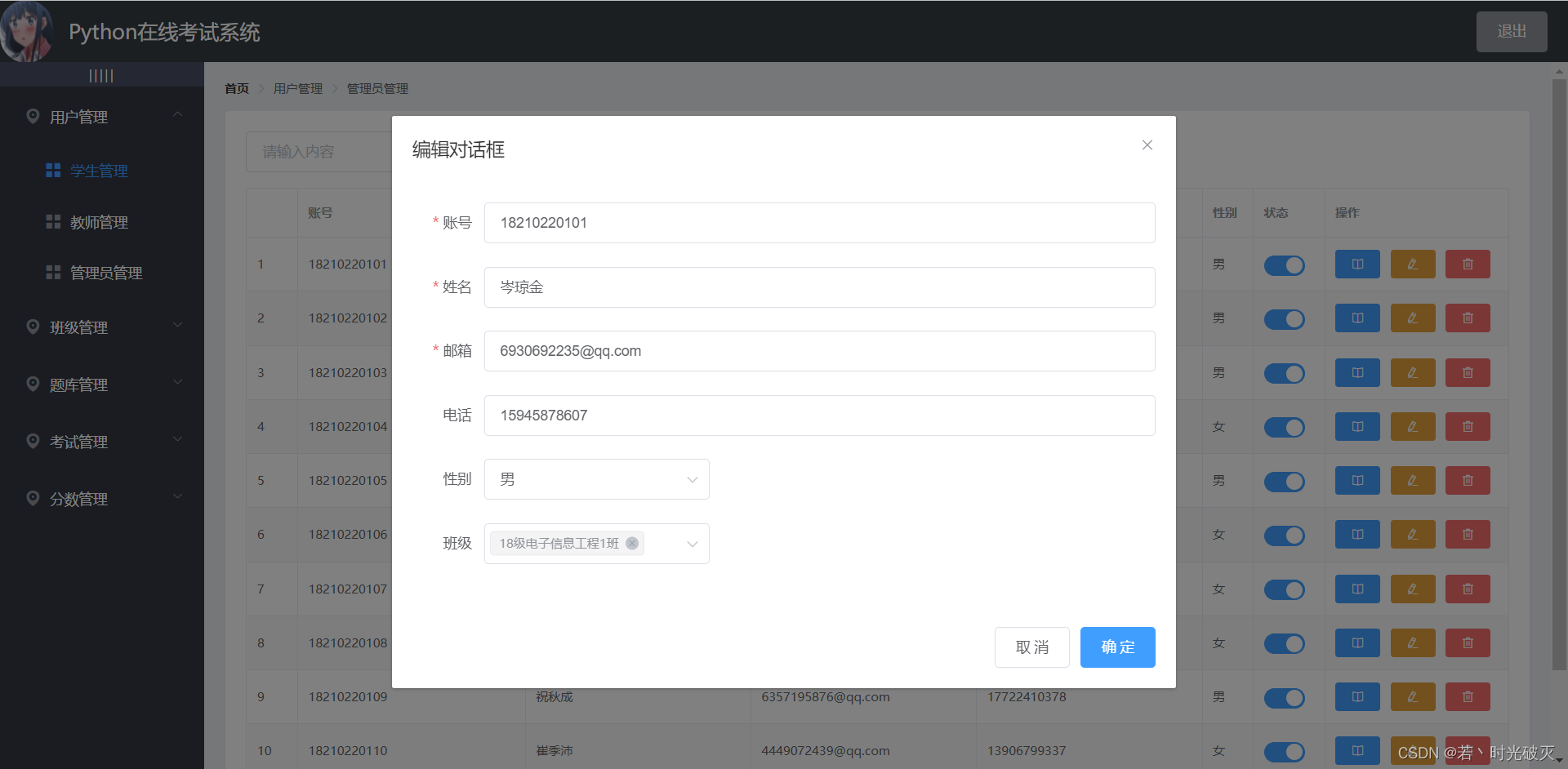Click the Python在线考试系统 title

pos(164,32)
